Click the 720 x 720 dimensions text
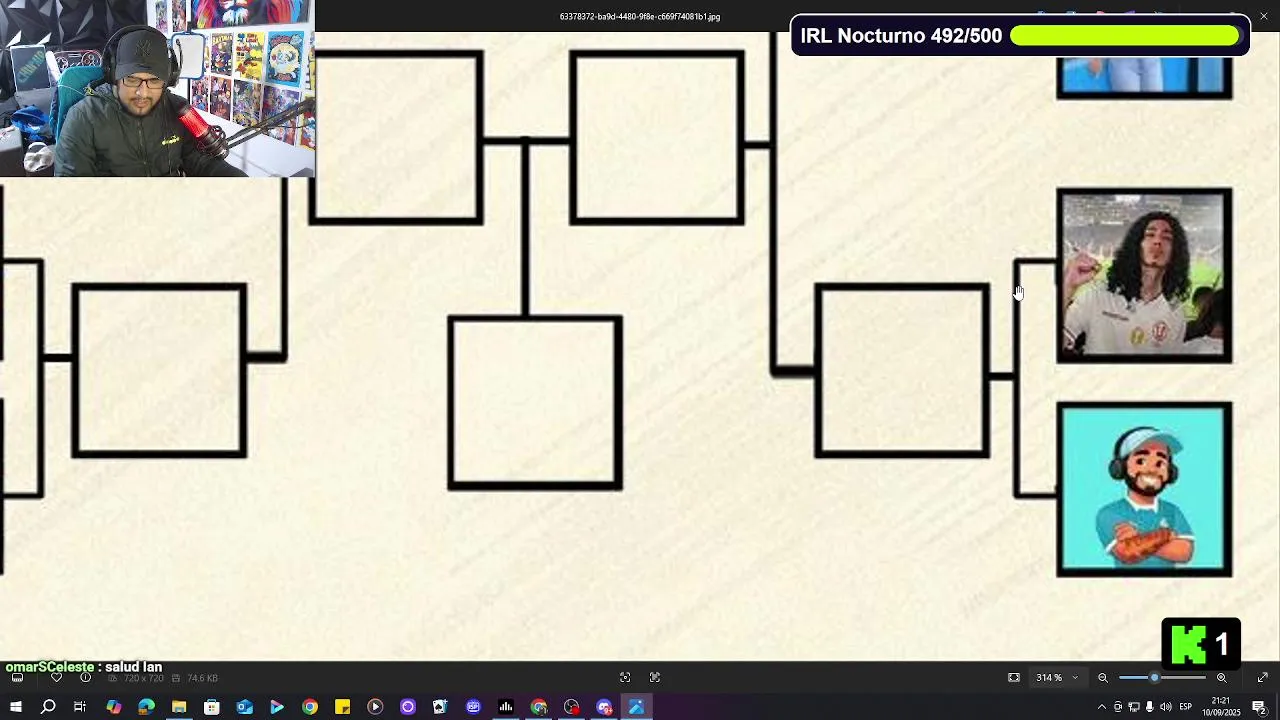Screen dimensions: 1280x720 (x=144, y=678)
